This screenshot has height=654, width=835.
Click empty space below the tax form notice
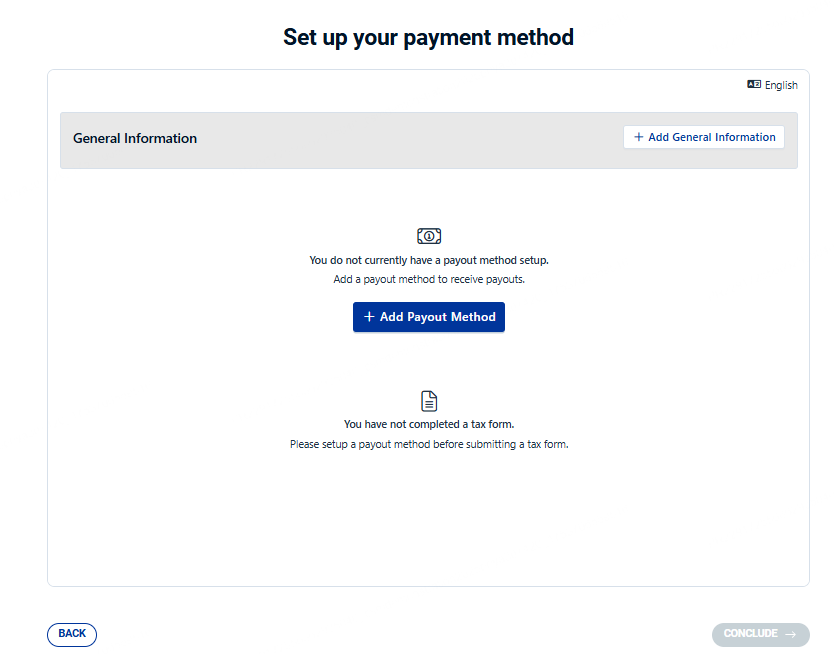click(x=429, y=520)
